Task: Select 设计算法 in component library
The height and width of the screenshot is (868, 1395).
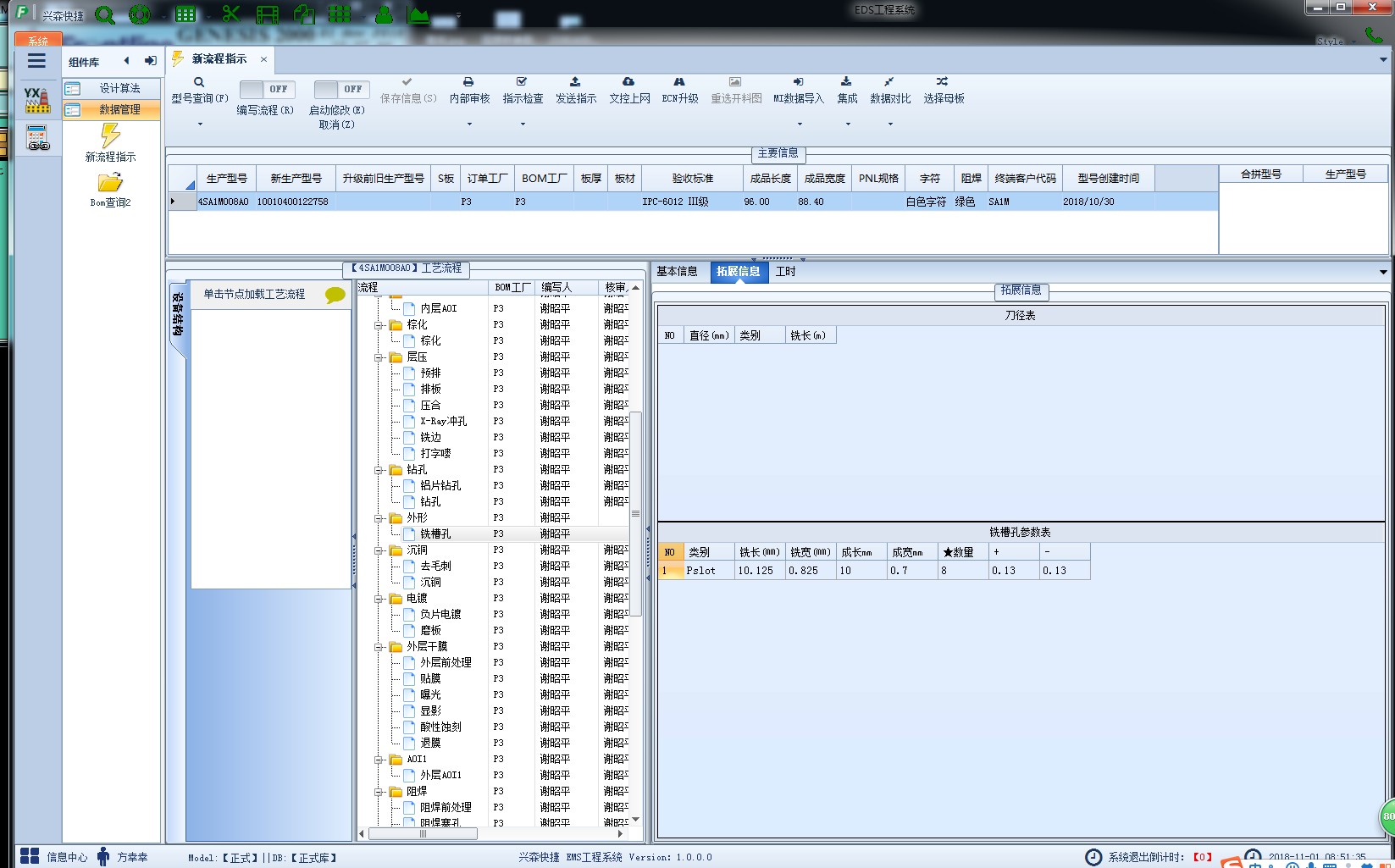Action: pos(112,89)
